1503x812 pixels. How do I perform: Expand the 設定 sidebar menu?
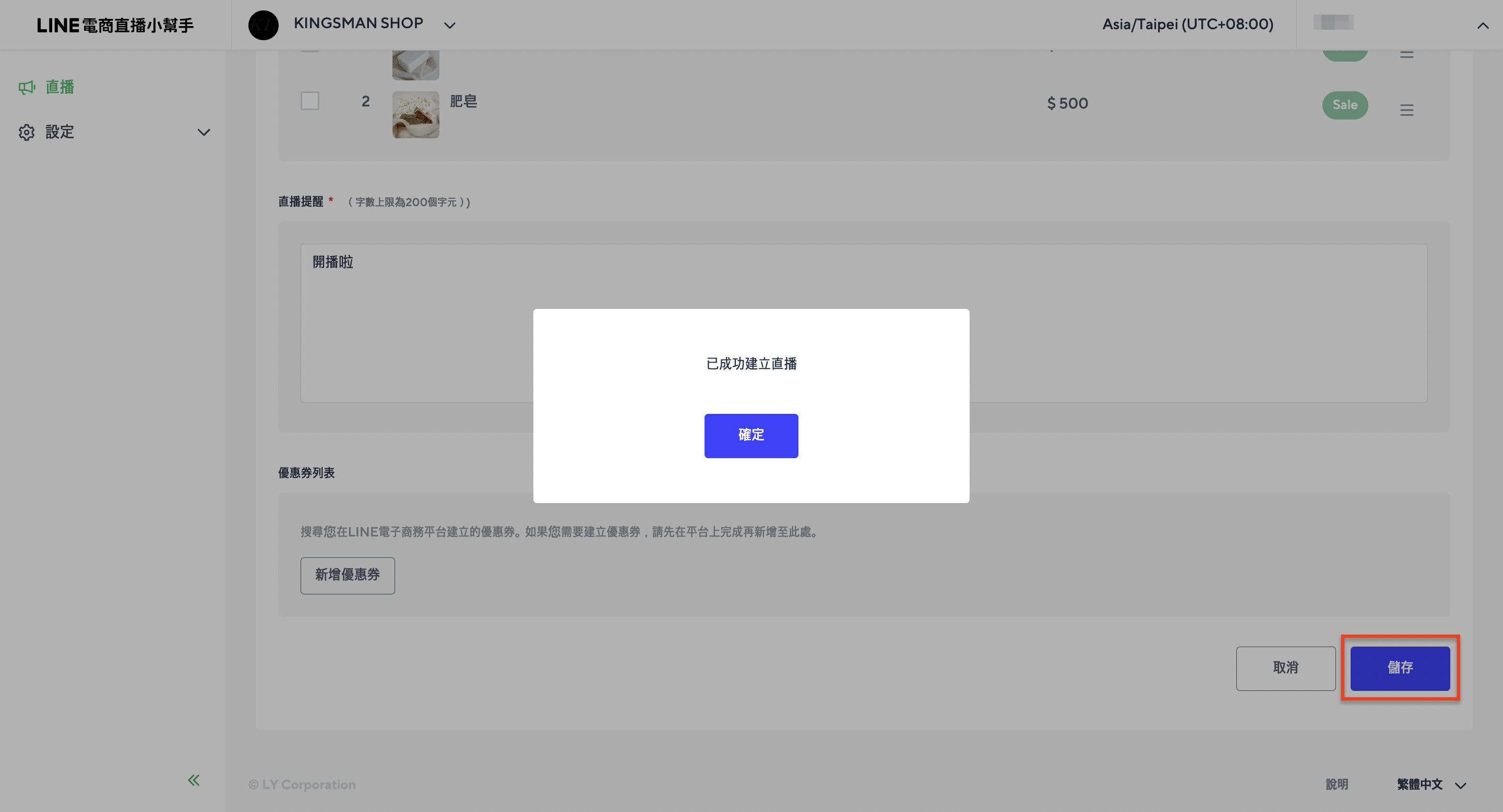[x=113, y=132]
